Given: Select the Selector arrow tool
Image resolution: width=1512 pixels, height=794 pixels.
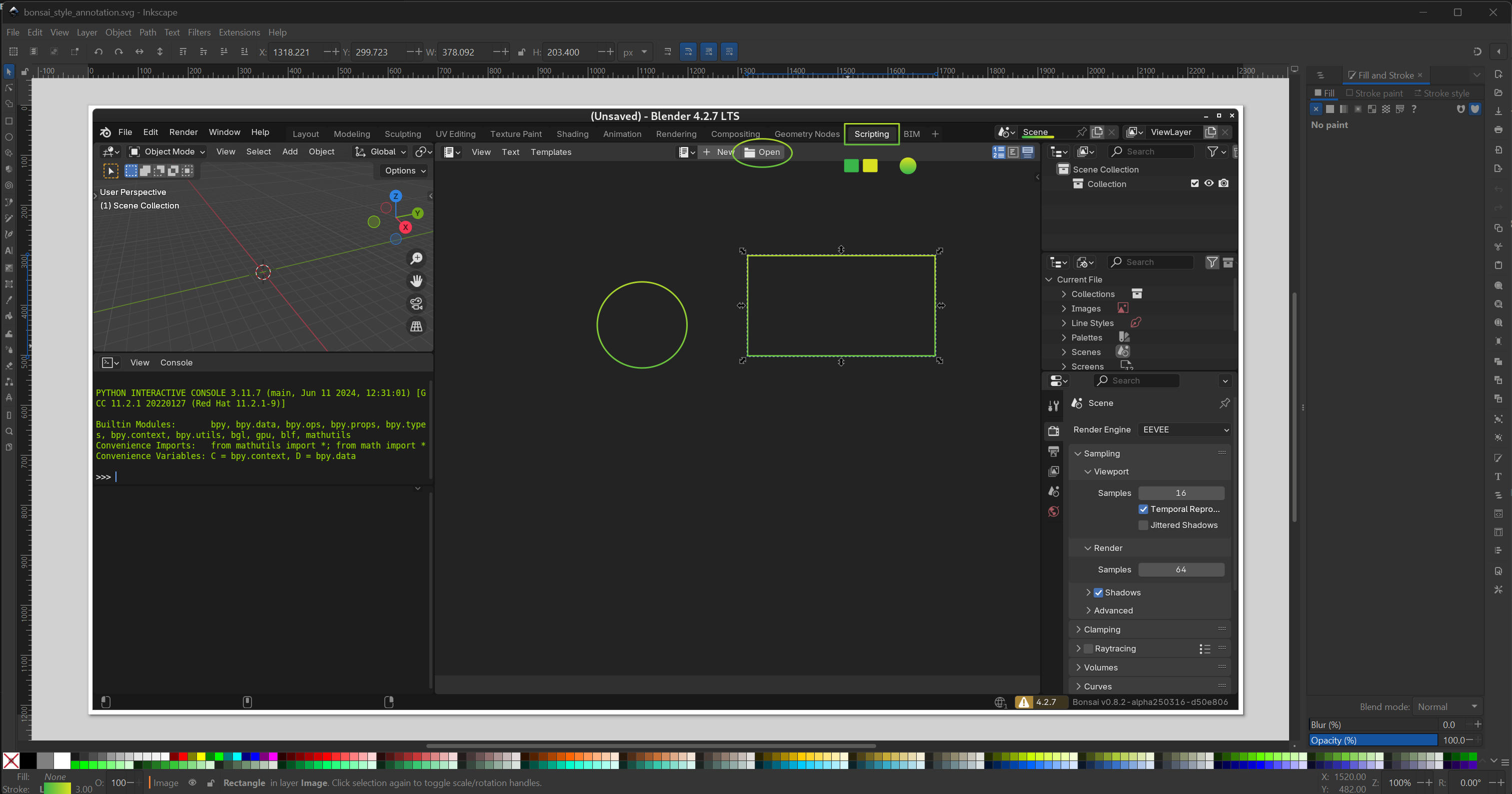Looking at the screenshot, I should pyautogui.click(x=8, y=71).
